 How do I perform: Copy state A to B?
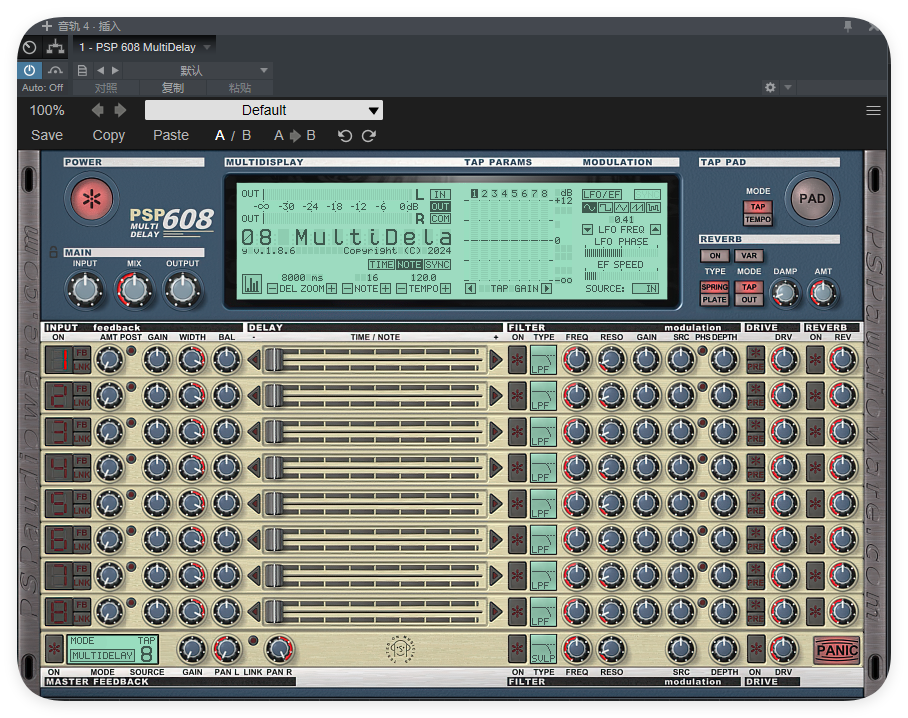click(294, 135)
